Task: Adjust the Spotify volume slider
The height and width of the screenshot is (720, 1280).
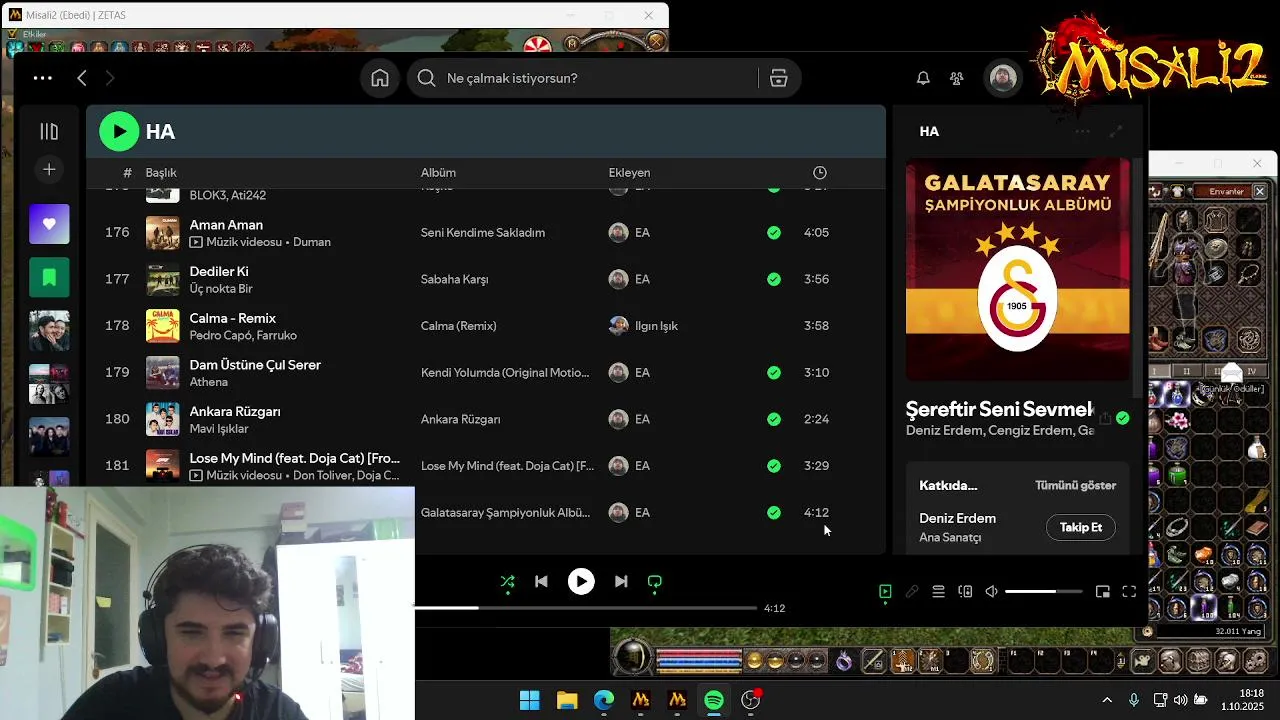Action: (1043, 591)
